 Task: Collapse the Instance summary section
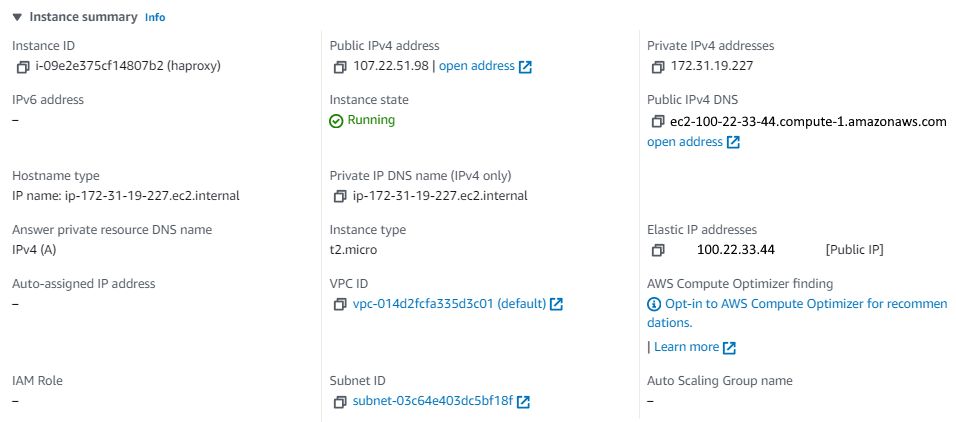(17, 17)
